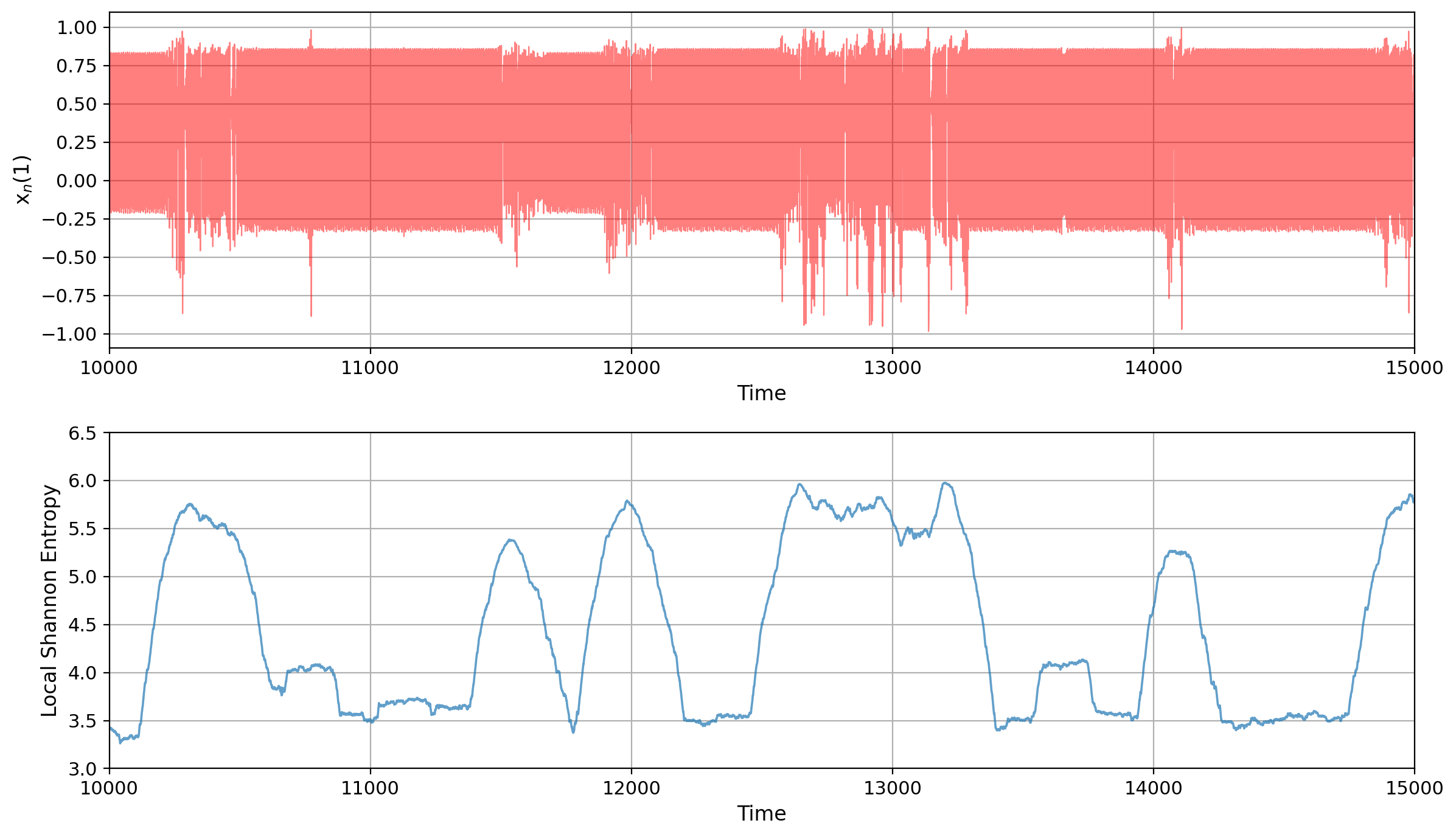
Task: Click the x_n(1) y-axis label
Action: point(23,180)
